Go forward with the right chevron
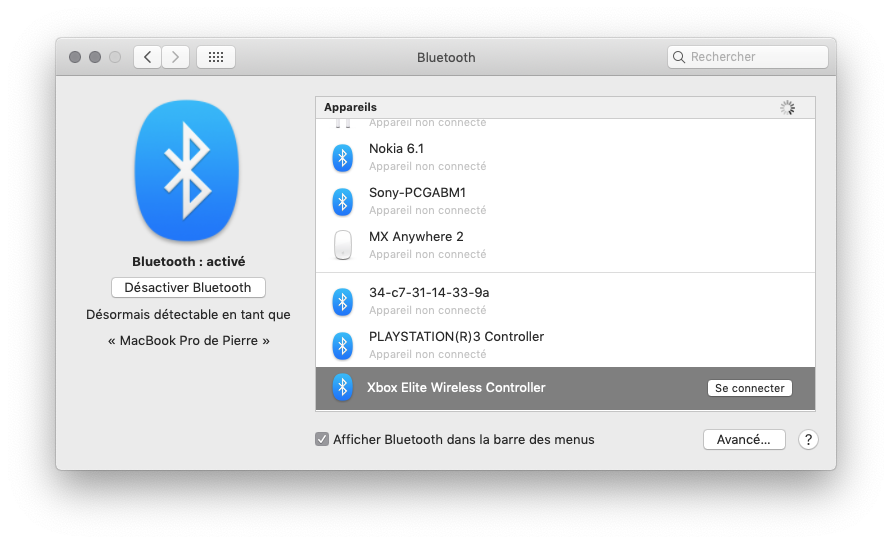The width and height of the screenshot is (892, 544). coord(175,57)
